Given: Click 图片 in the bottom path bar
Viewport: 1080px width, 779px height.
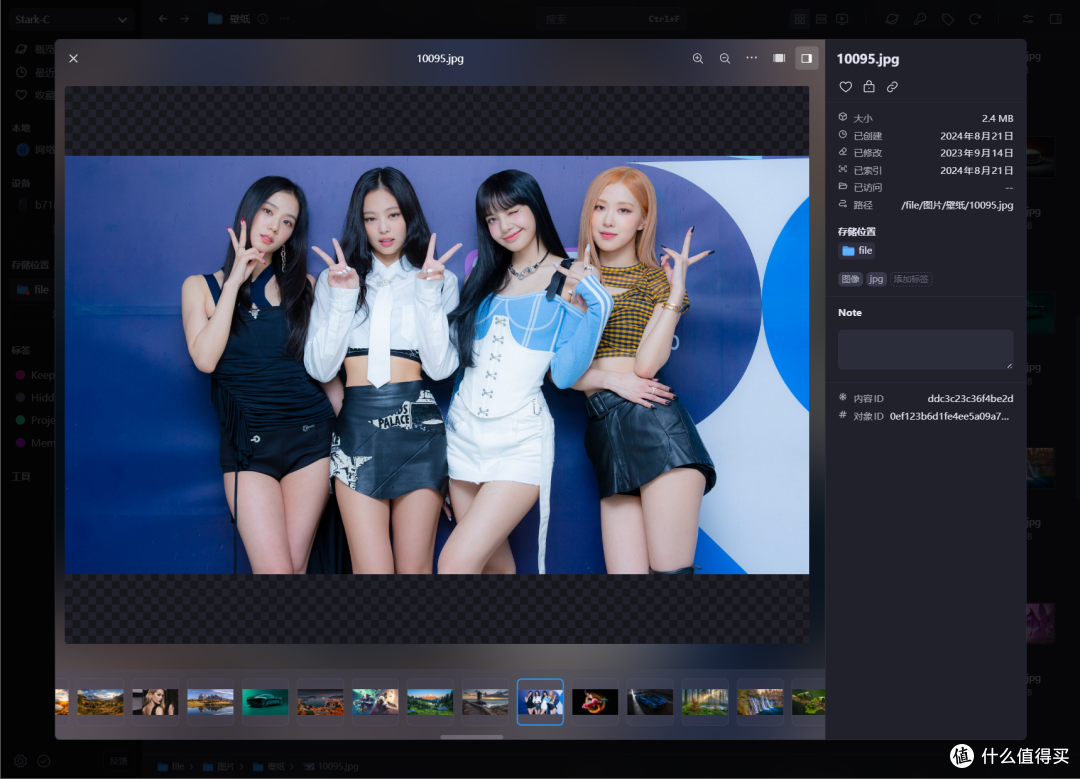Looking at the screenshot, I should pyautogui.click(x=219, y=767).
